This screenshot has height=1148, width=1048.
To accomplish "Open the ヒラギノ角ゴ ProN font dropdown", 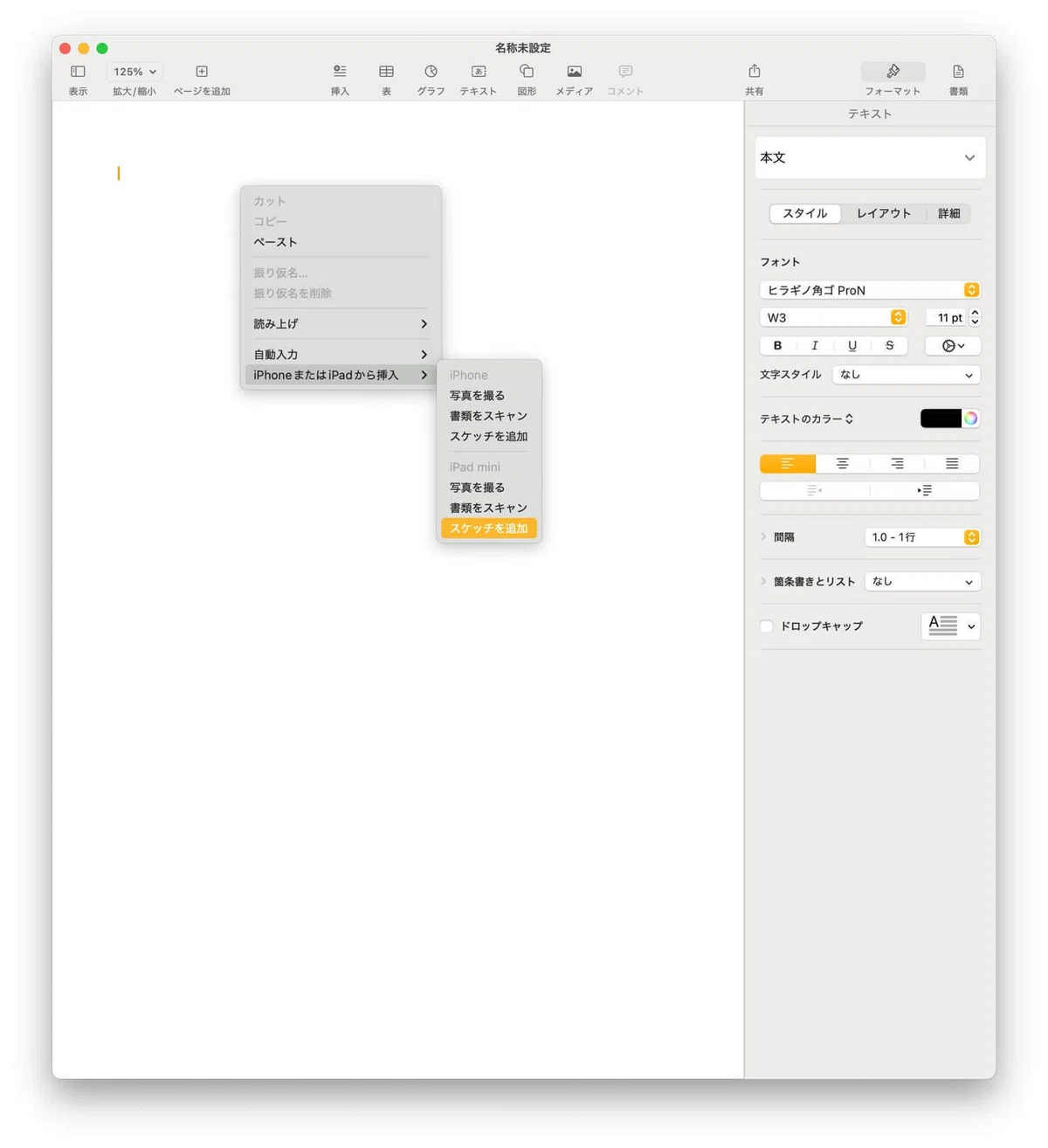I will coord(870,290).
